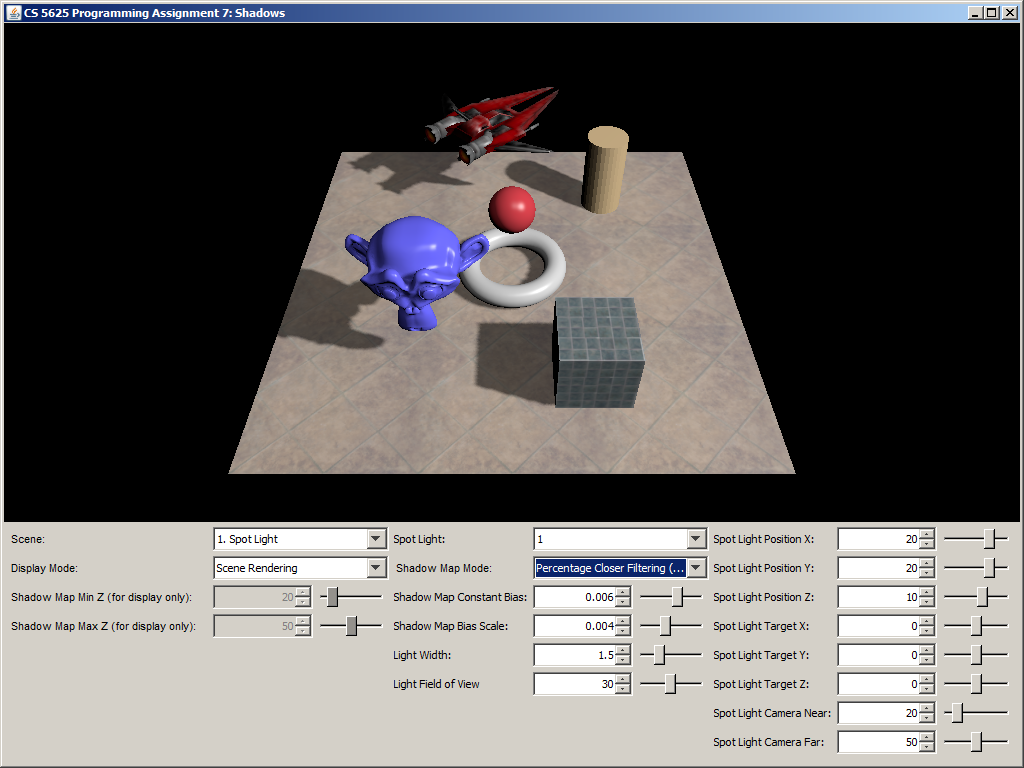Increment Spot Light Position X spinner

tap(927, 534)
